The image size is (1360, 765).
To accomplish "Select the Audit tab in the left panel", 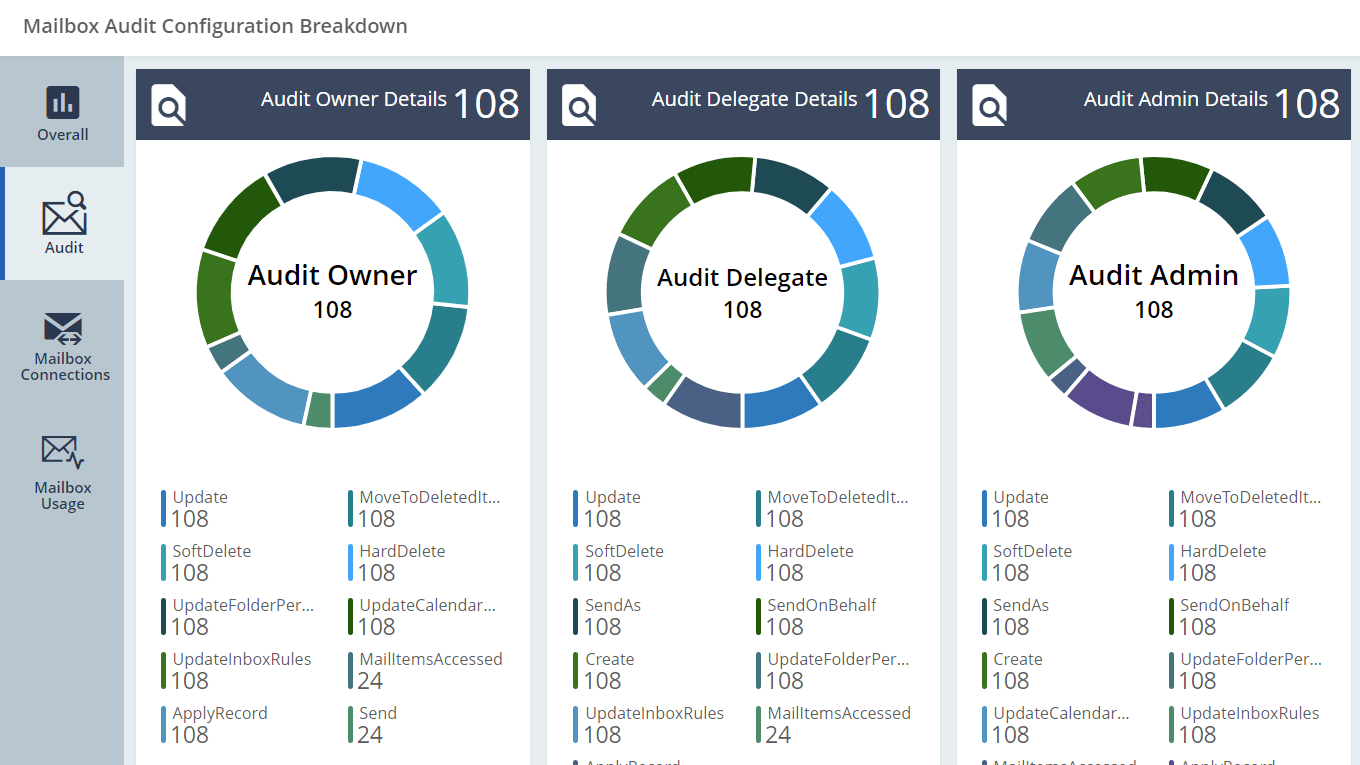I will [x=62, y=222].
